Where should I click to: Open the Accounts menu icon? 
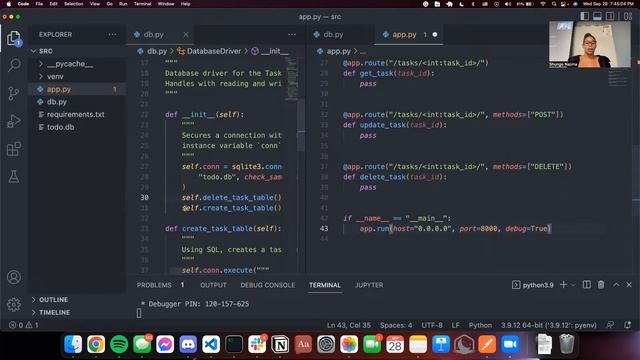[14, 277]
